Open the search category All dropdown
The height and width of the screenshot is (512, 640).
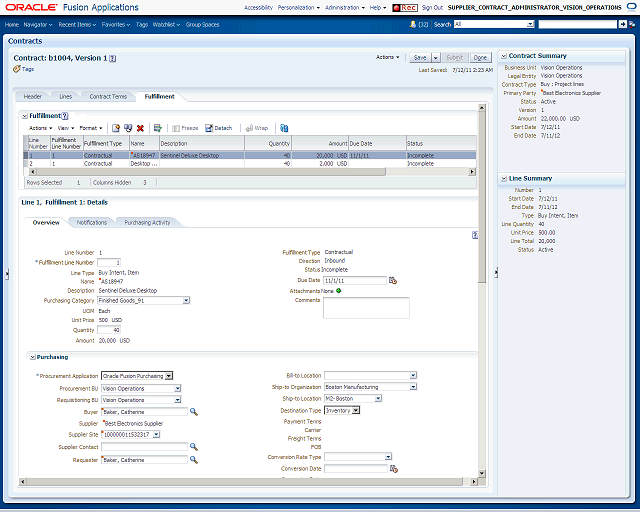(x=530, y=24)
